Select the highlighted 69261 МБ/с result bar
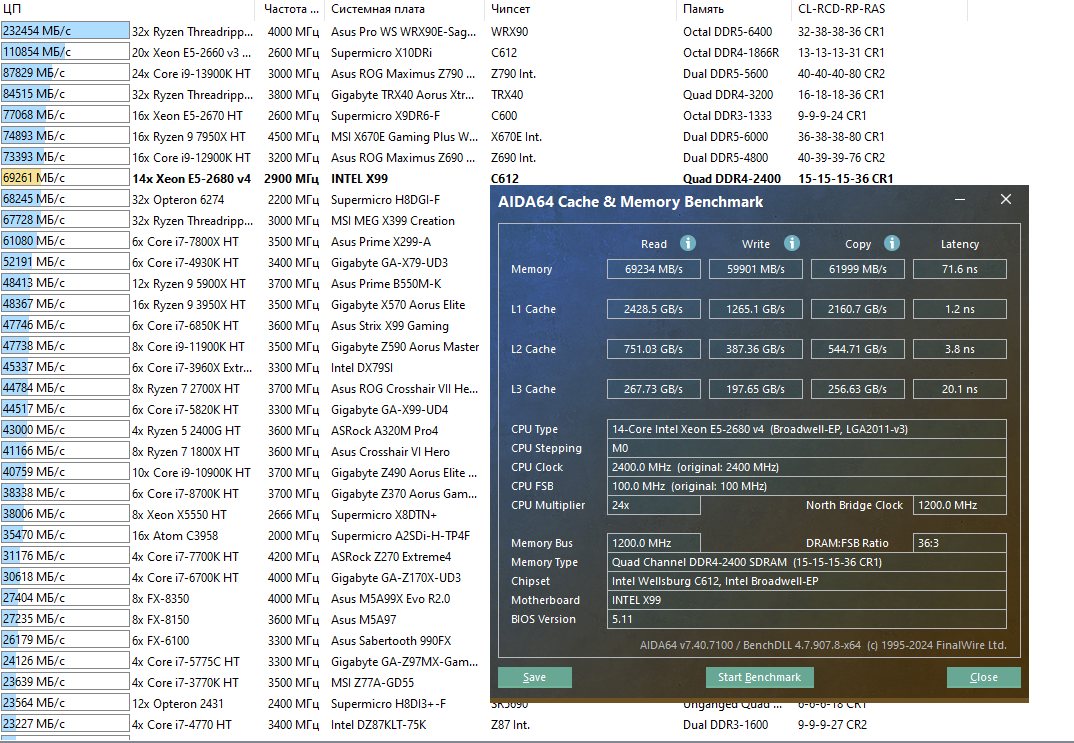 pyautogui.click(x=65, y=178)
